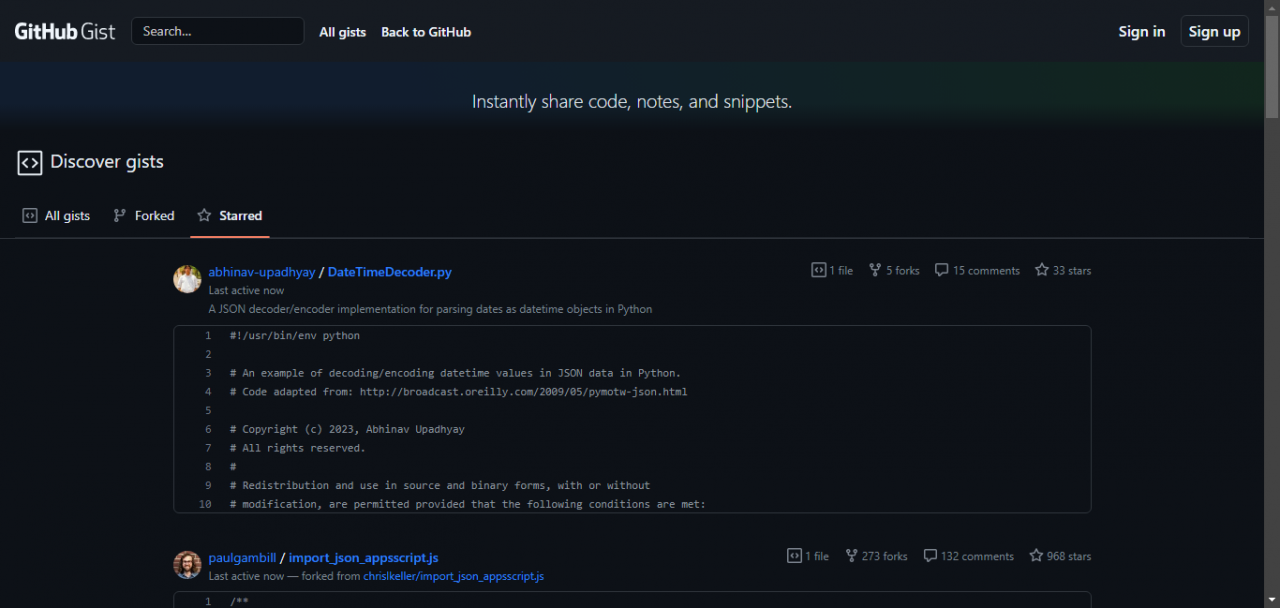This screenshot has width=1280, height=608.
Task: Click the 5 forks icon on DateTimeDecoder.py
Action: click(875, 270)
